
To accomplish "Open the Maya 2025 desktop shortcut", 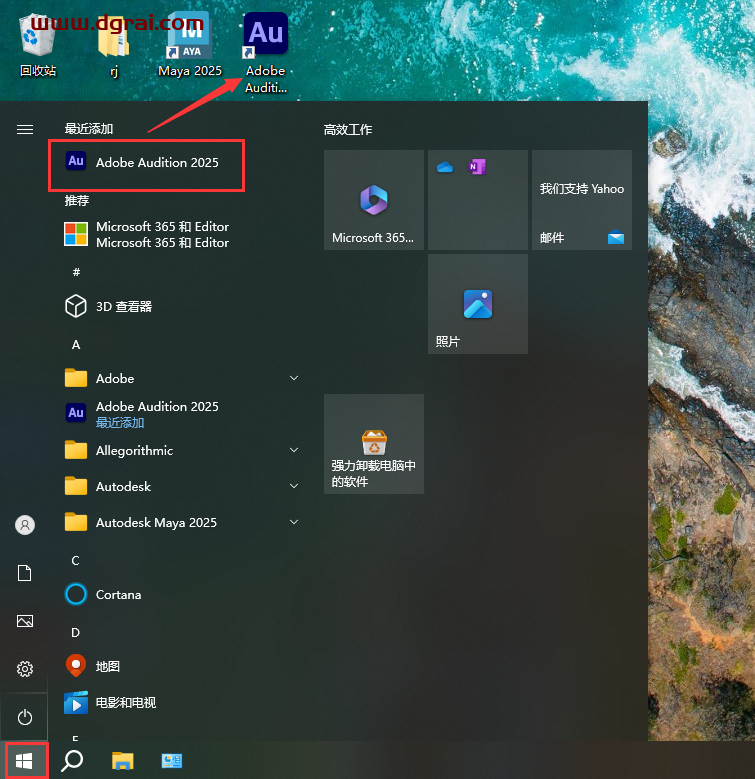I will pos(189,44).
